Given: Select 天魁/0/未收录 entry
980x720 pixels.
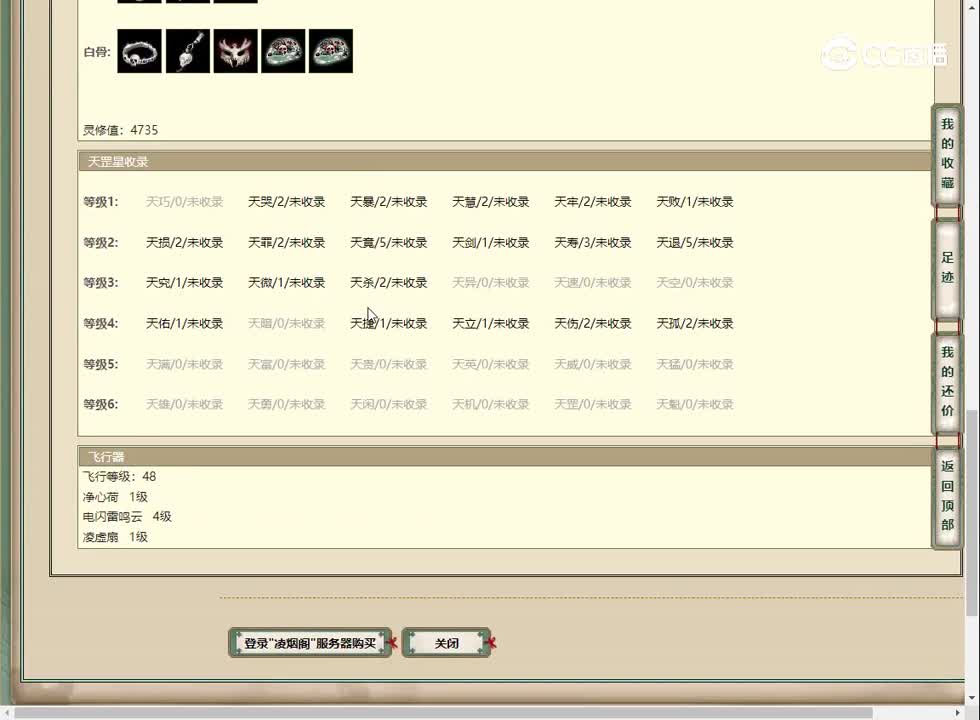Looking at the screenshot, I should pyautogui.click(x=695, y=404).
